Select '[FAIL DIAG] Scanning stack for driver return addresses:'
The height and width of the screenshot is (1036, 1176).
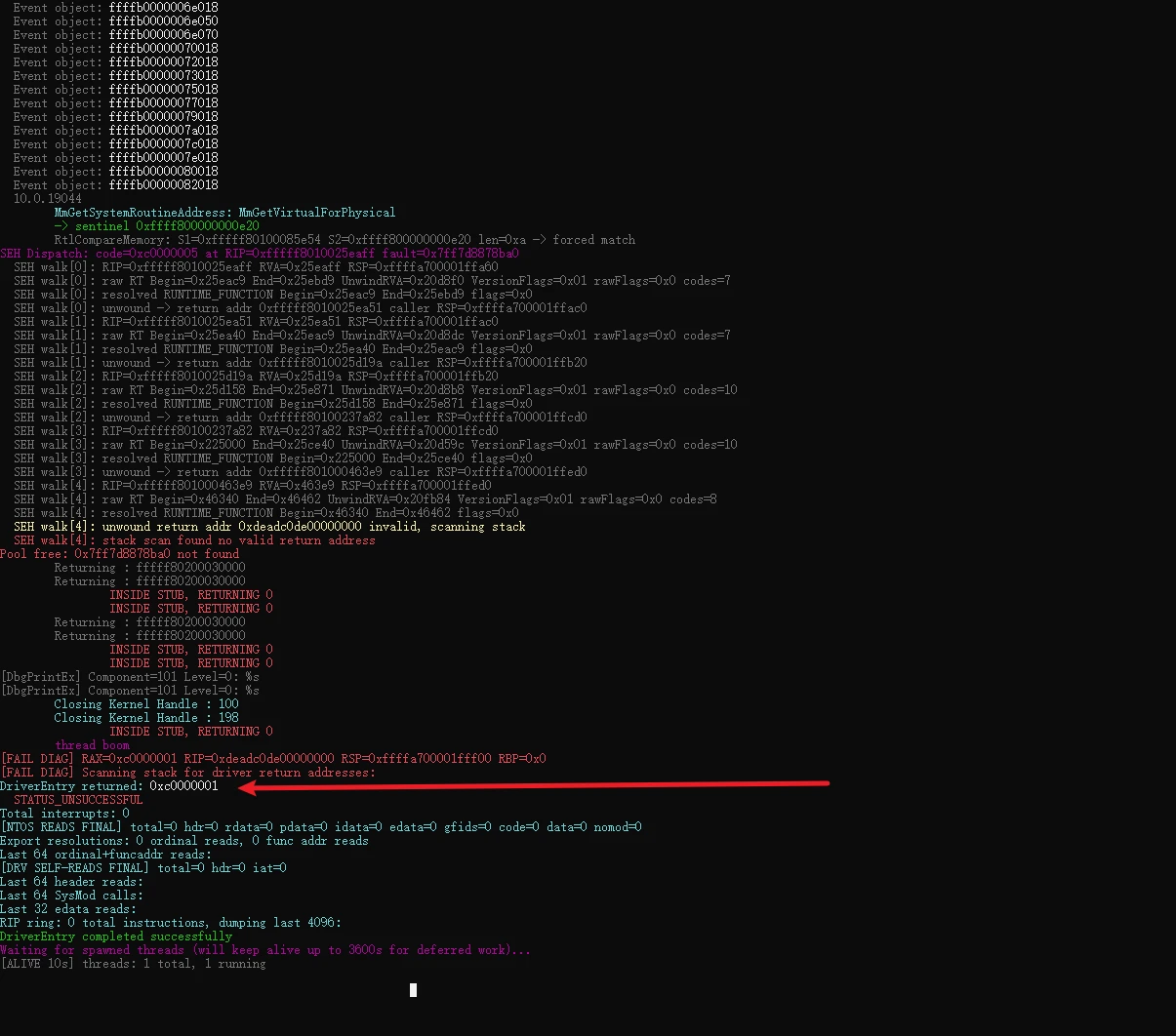(x=187, y=772)
